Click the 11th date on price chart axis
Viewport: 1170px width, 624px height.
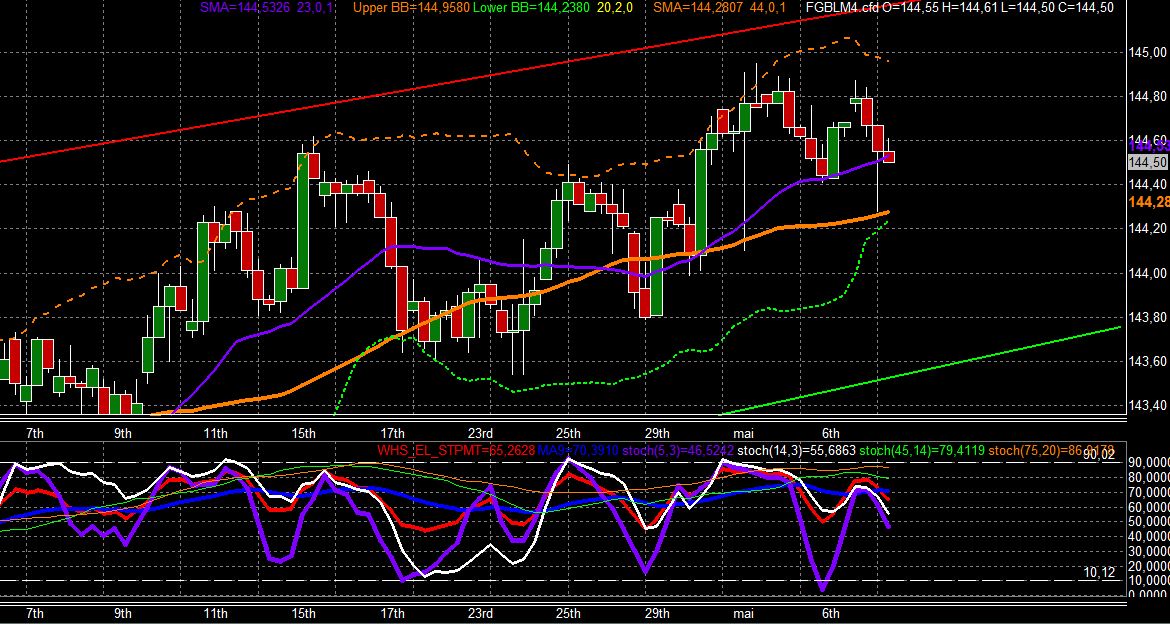216,433
